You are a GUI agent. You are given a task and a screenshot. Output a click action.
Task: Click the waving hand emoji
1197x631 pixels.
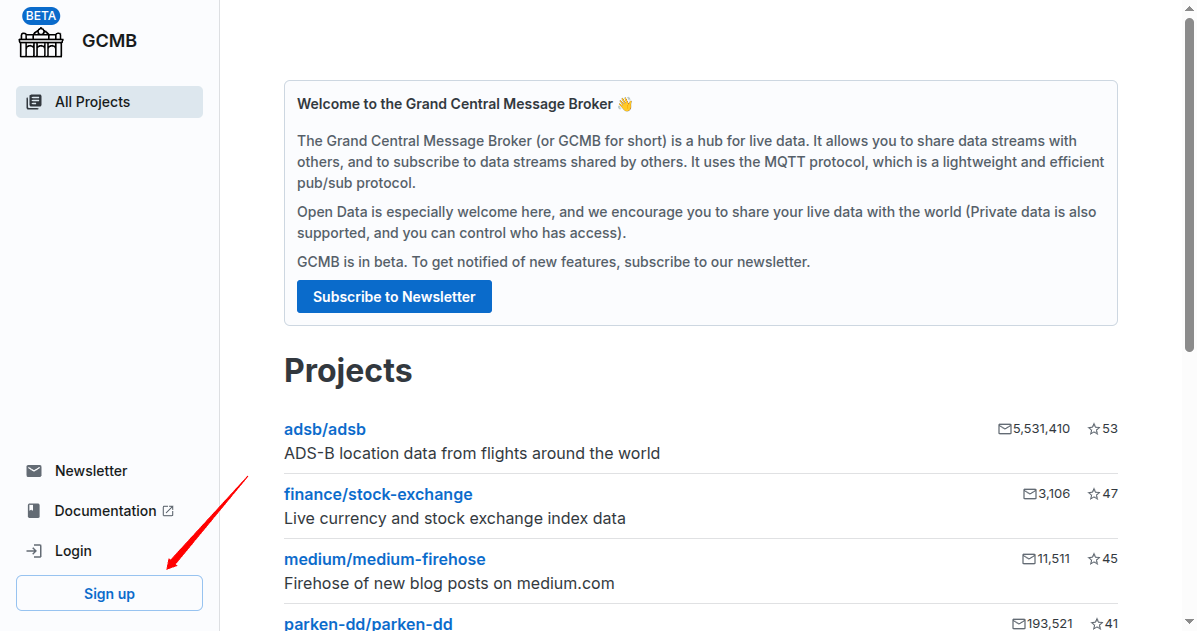pyautogui.click(x=625, y=104)
